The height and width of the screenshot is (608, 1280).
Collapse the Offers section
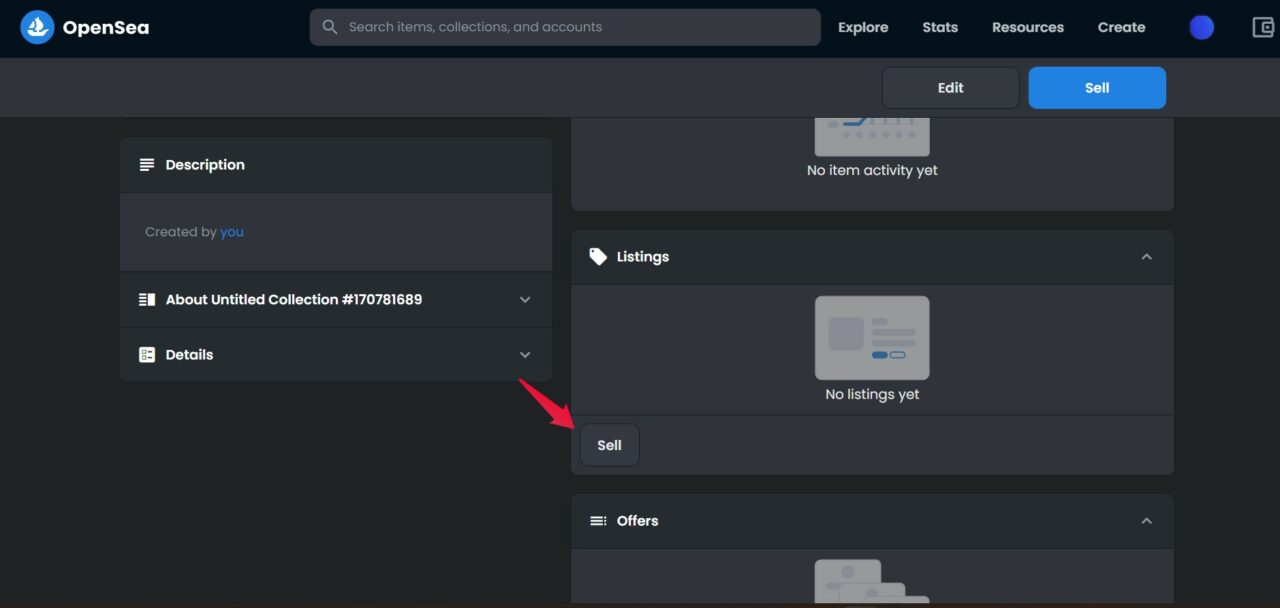1146,520
